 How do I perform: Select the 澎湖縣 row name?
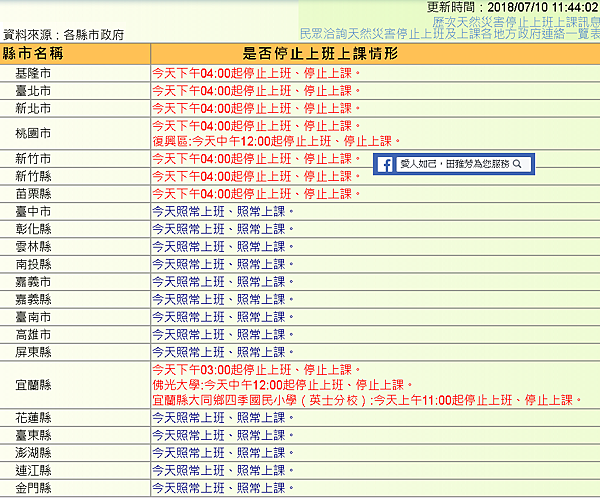(33, 453)
